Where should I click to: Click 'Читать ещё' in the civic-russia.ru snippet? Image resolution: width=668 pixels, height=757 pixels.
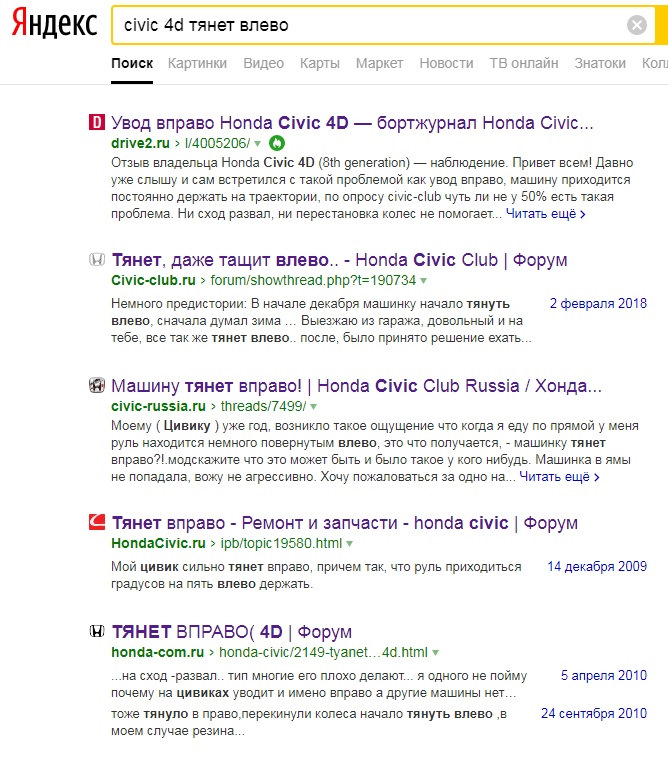click(559, 477)
